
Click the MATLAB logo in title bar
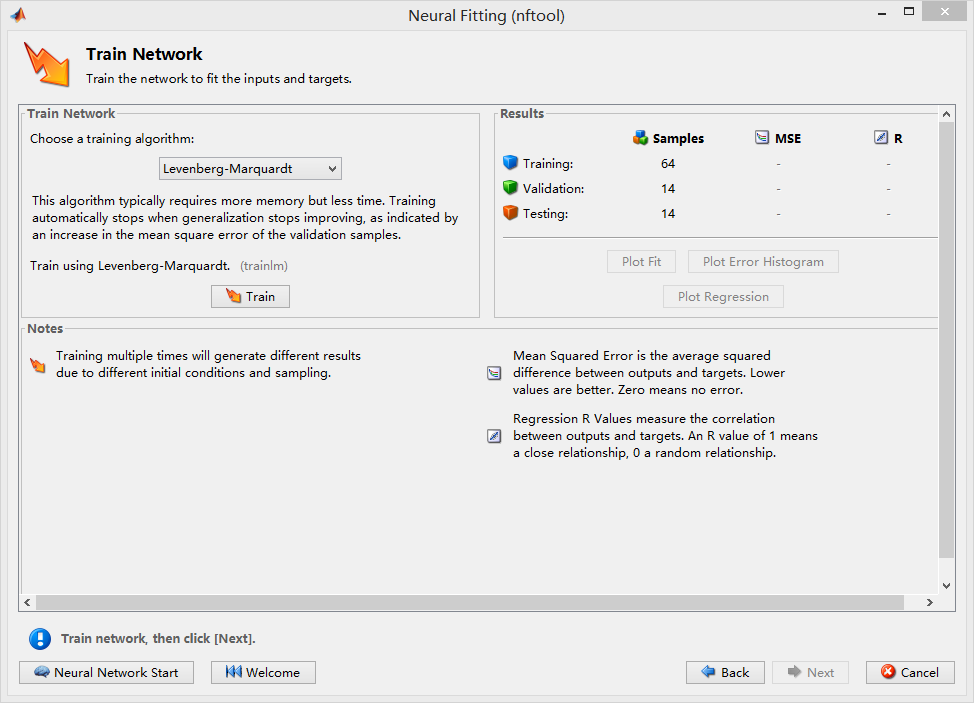18,15
